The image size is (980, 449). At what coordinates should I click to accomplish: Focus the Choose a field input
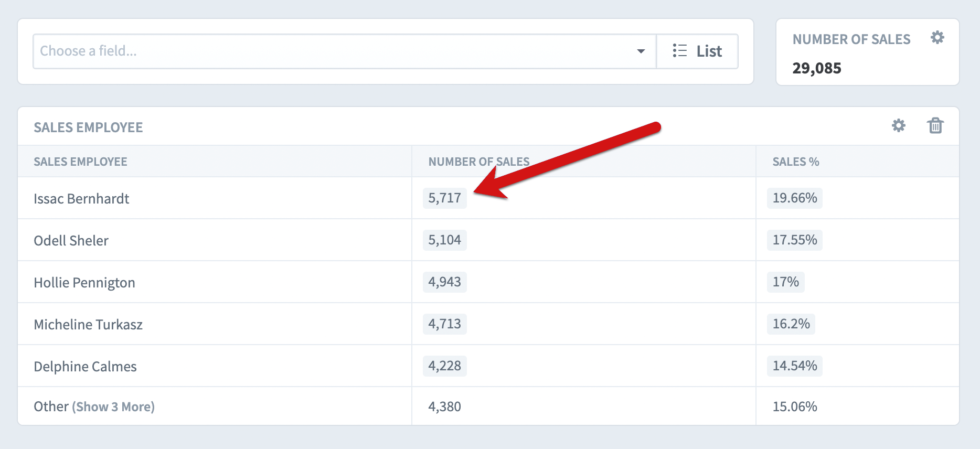coord(330,52)
